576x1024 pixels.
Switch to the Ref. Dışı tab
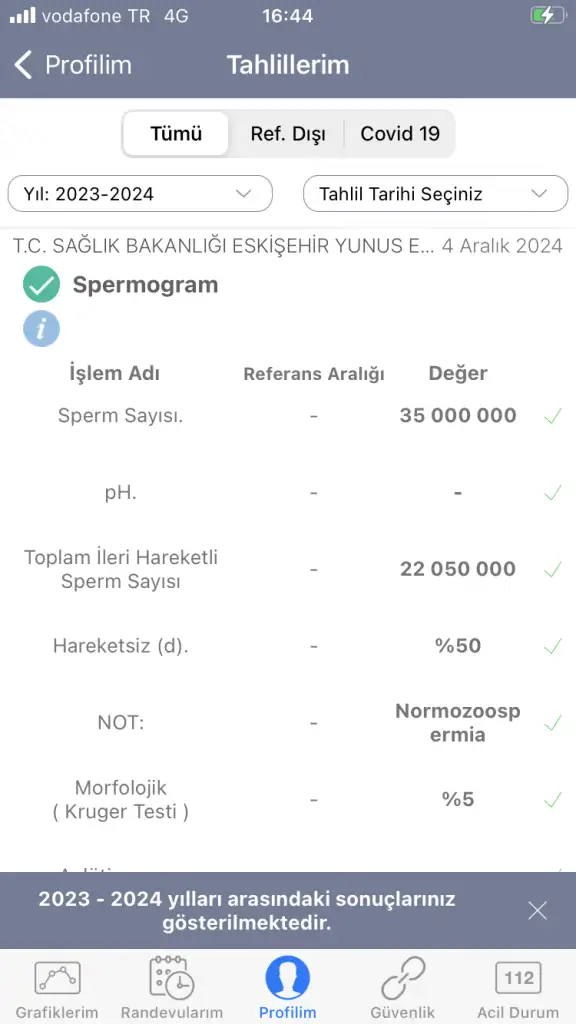tap(287, 134)
